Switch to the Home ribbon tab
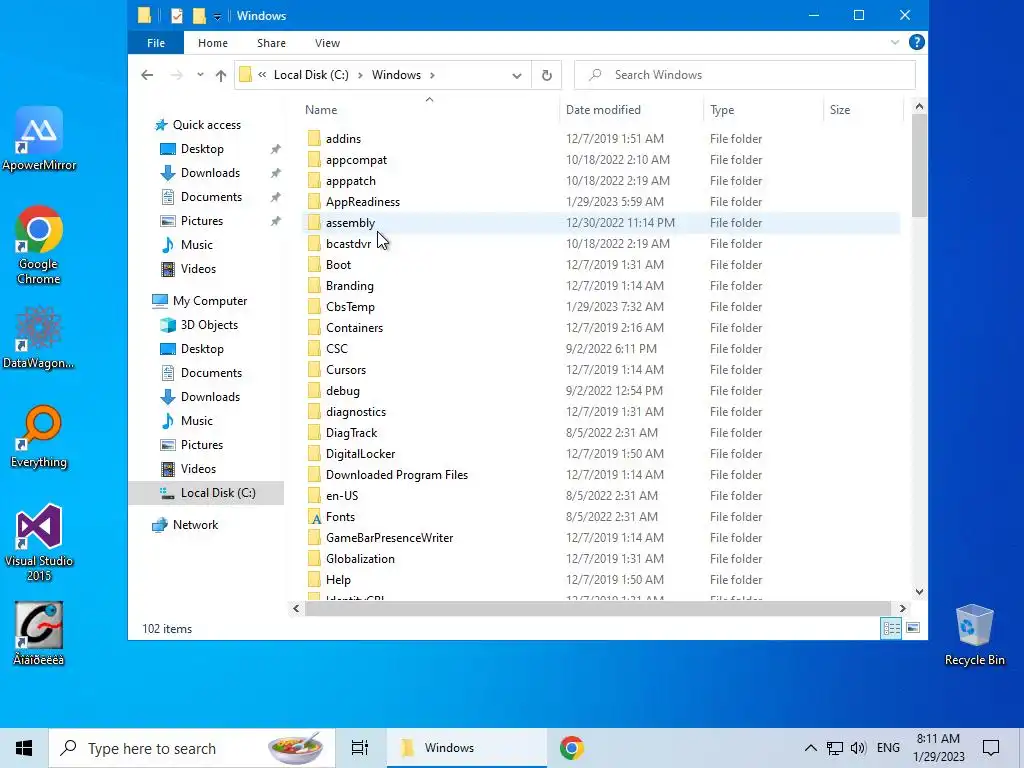This screenshot has width=1024, height=768. point(213,43)
